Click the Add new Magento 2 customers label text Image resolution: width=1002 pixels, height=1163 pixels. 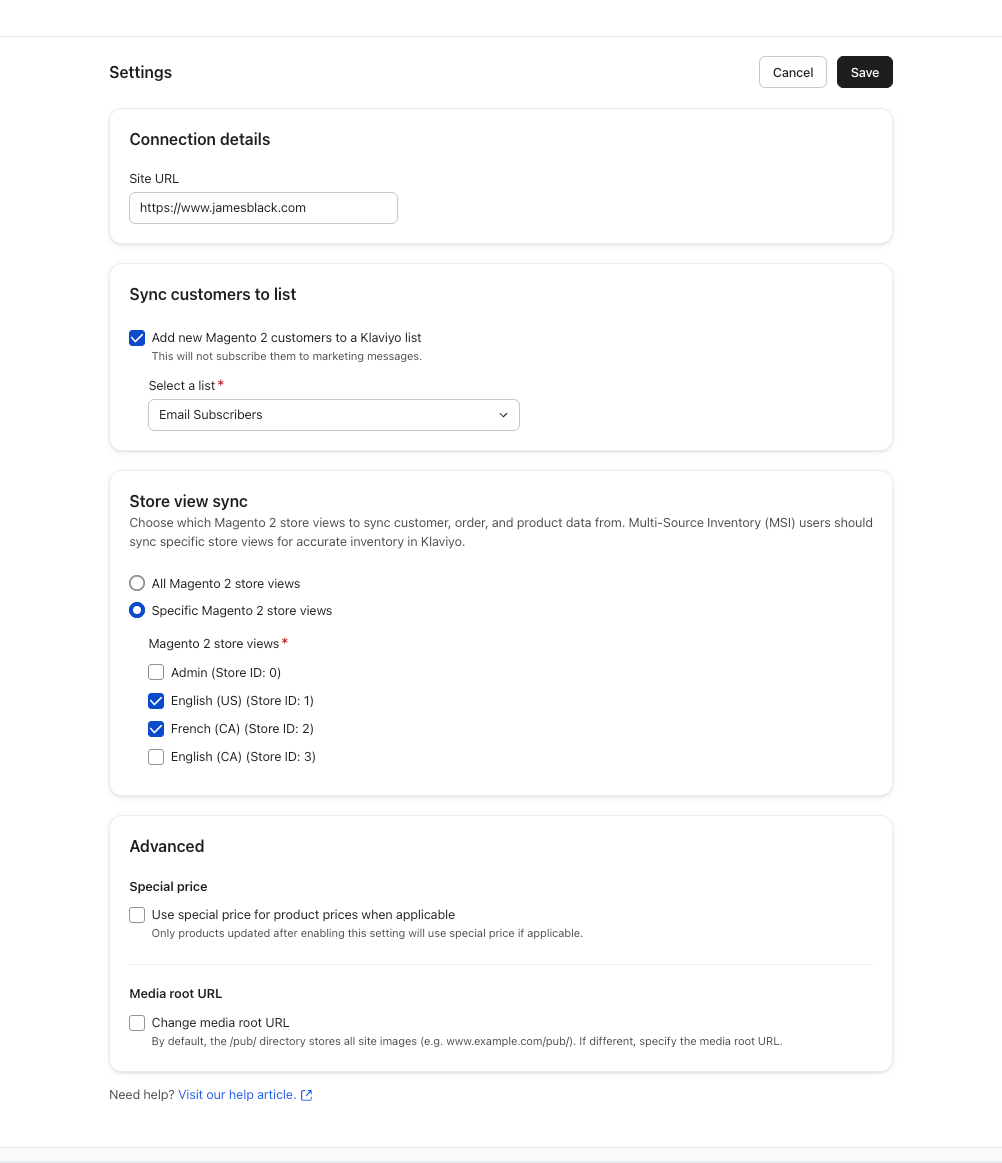(286, 338)
